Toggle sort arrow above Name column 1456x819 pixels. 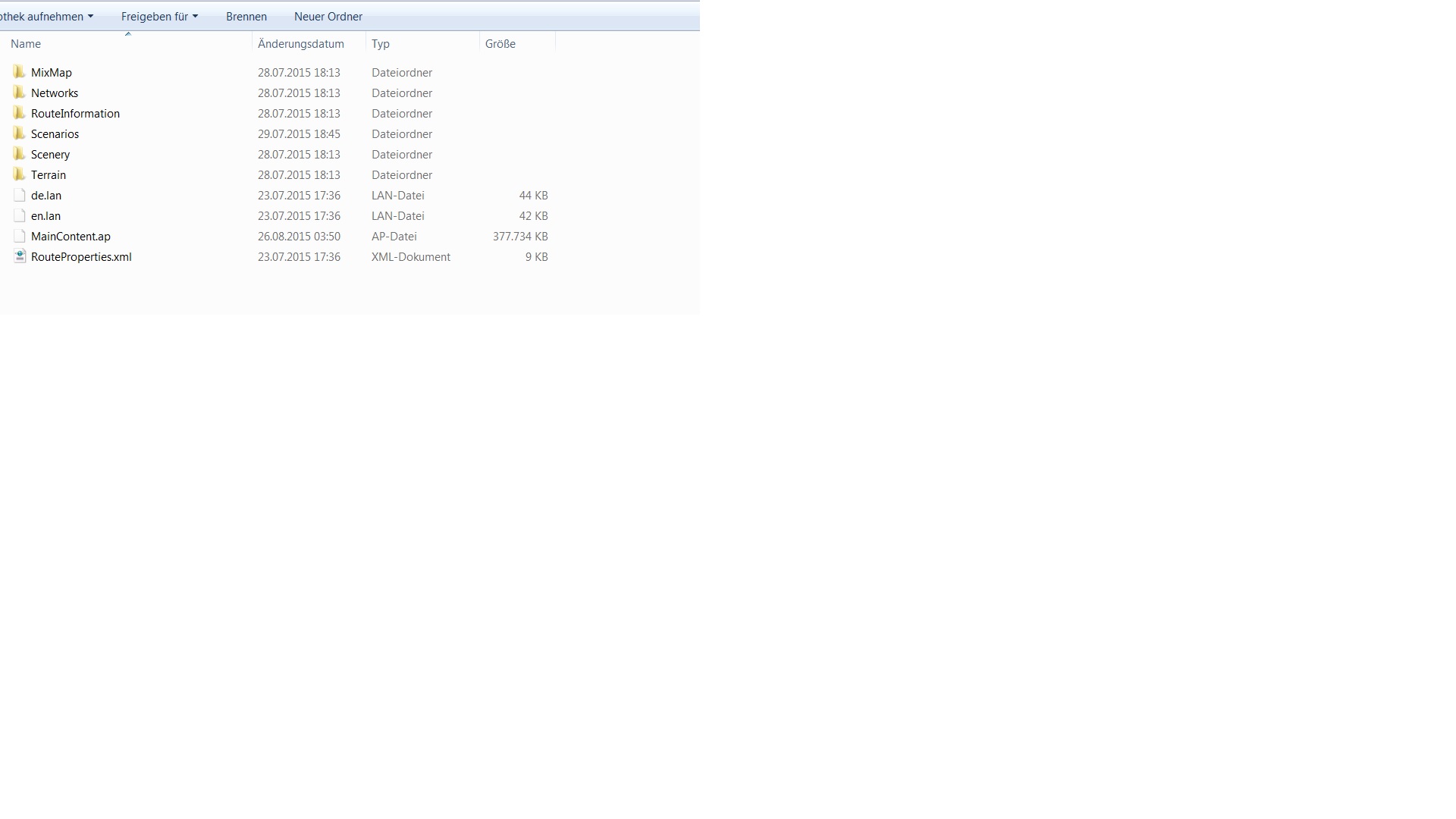(x=128, y=34)
